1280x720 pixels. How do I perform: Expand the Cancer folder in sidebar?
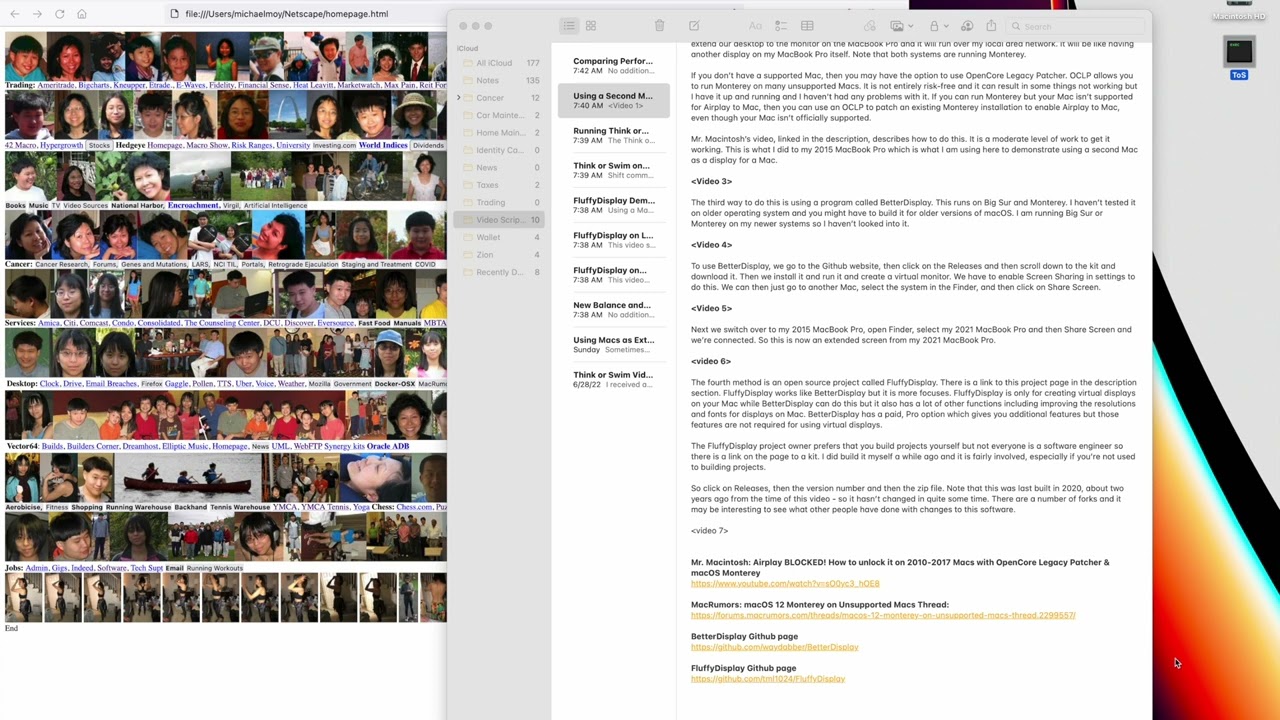(x=459, y=98)
